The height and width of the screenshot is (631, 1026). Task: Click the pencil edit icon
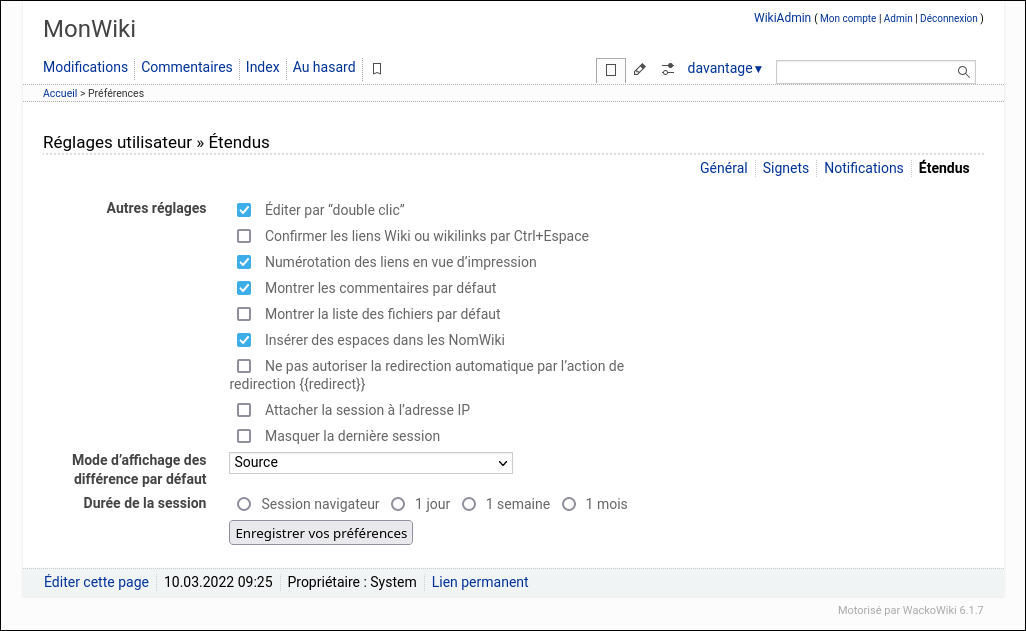[640, 70]
